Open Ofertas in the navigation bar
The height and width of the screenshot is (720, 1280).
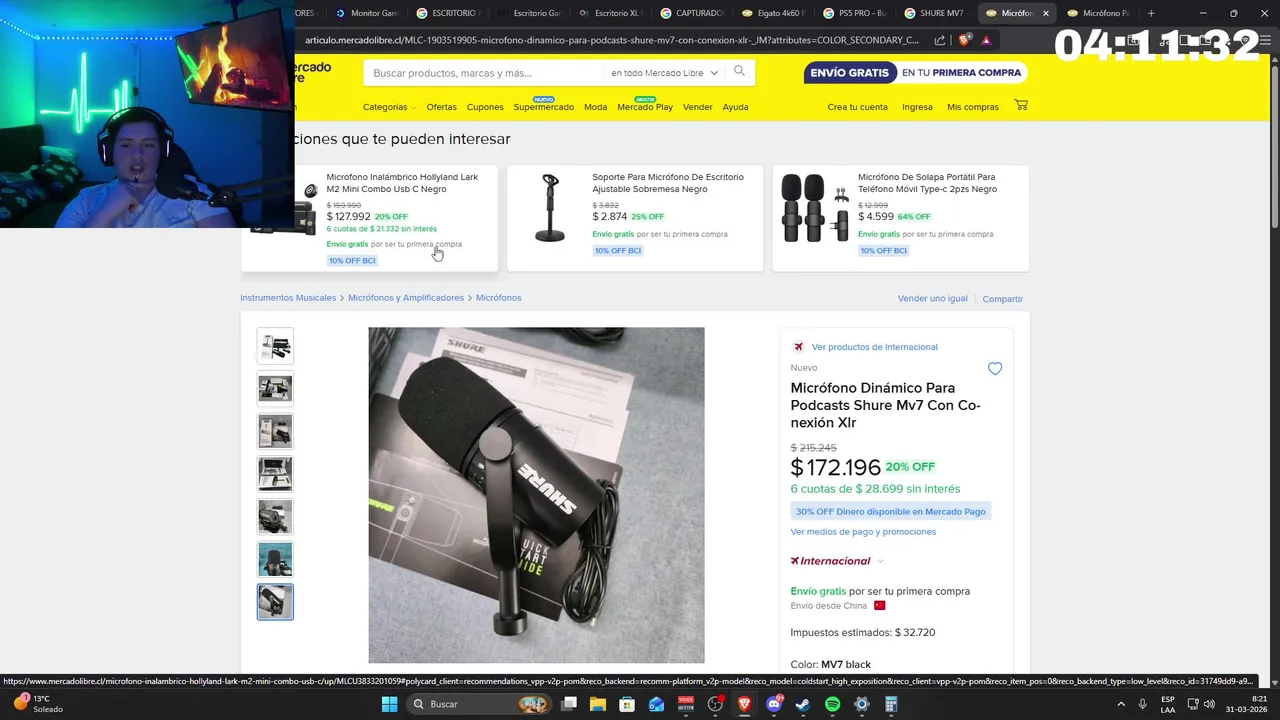coord(441,107)
